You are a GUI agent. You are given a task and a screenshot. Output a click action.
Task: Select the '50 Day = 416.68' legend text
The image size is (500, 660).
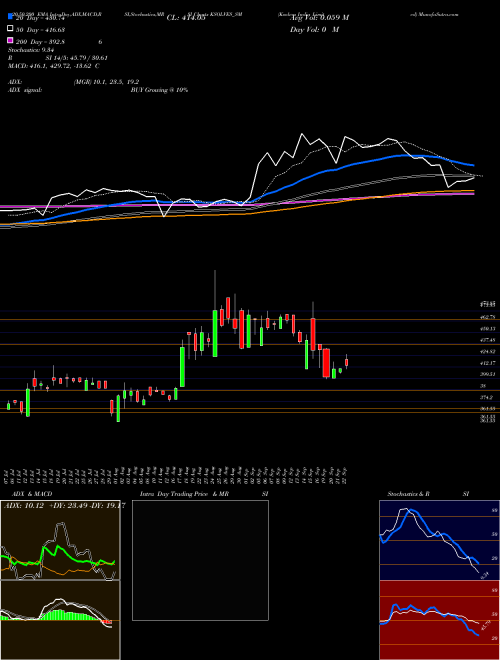click(x=41, y=30)
